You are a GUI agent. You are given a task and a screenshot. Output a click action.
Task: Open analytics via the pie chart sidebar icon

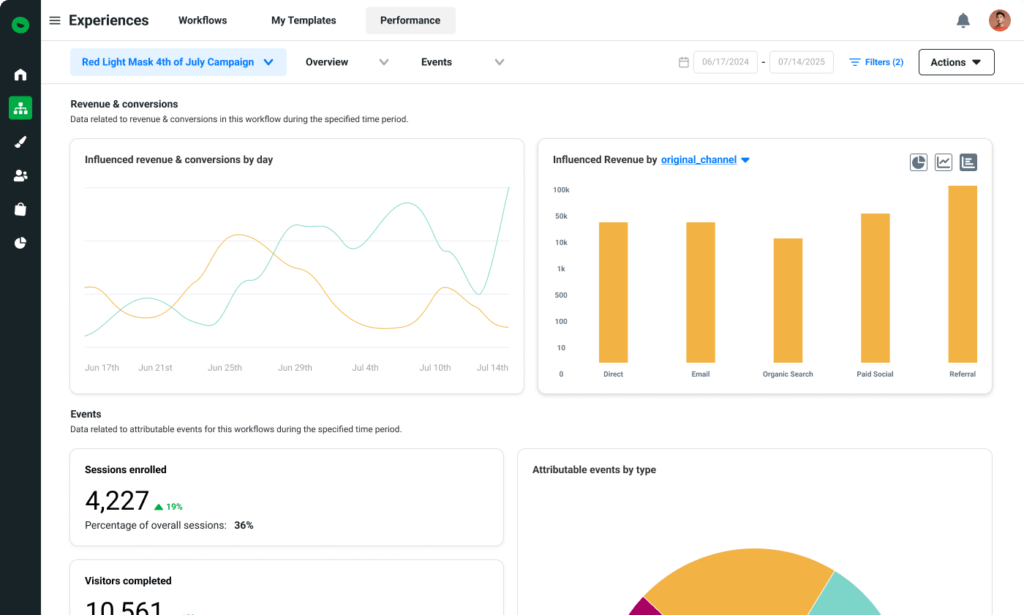[20, 241]
